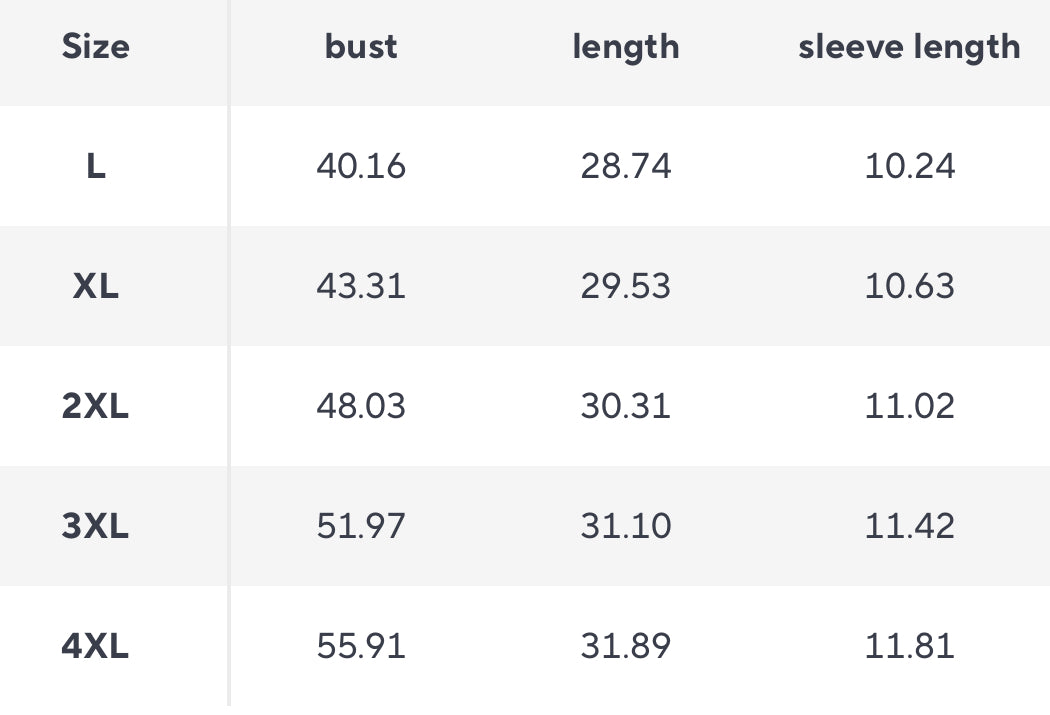1050x715 pixels.
Task: Click the bust column header
Action: point(361,47)
